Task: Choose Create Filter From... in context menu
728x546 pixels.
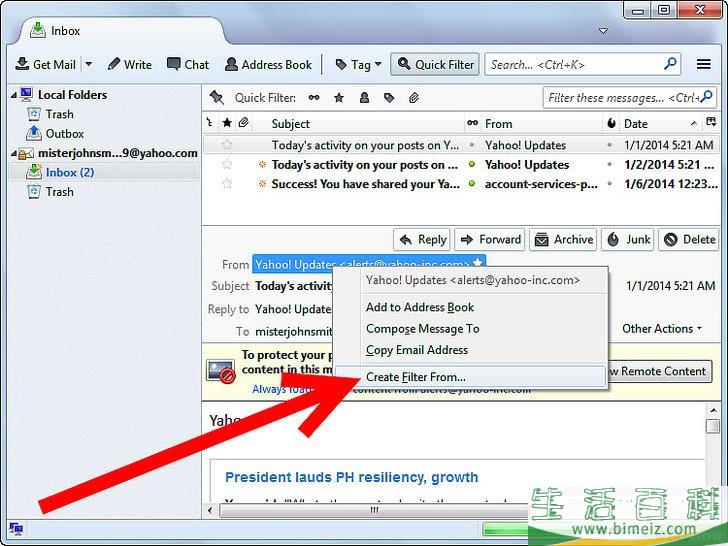Action: 470,377
